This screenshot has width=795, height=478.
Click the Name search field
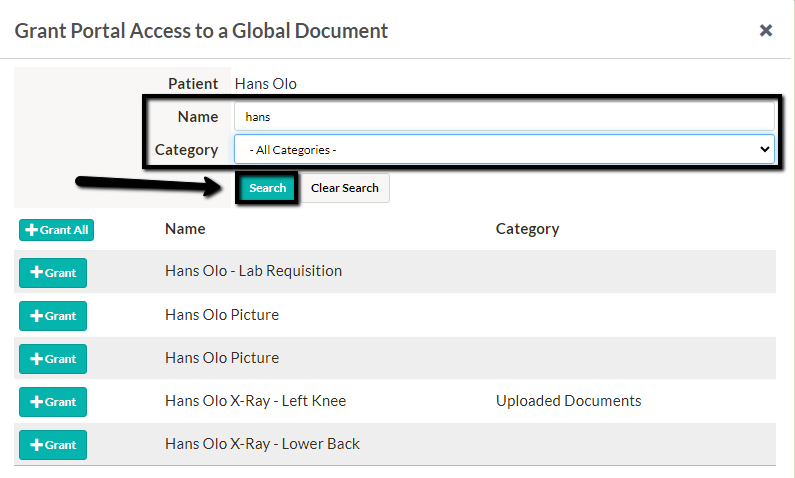click(x=504, y=117)
